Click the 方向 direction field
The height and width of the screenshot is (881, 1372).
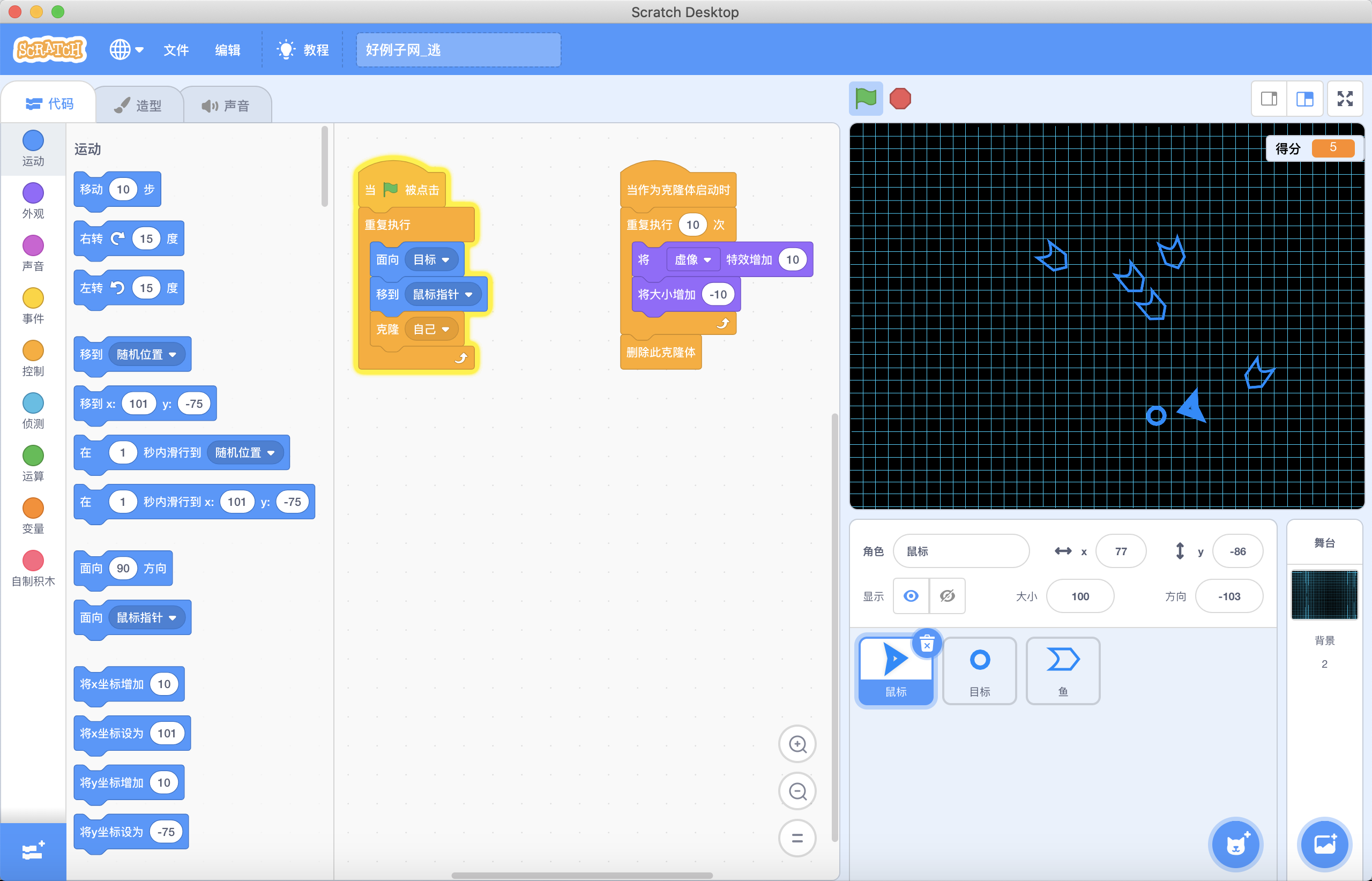pos(1229,596)
